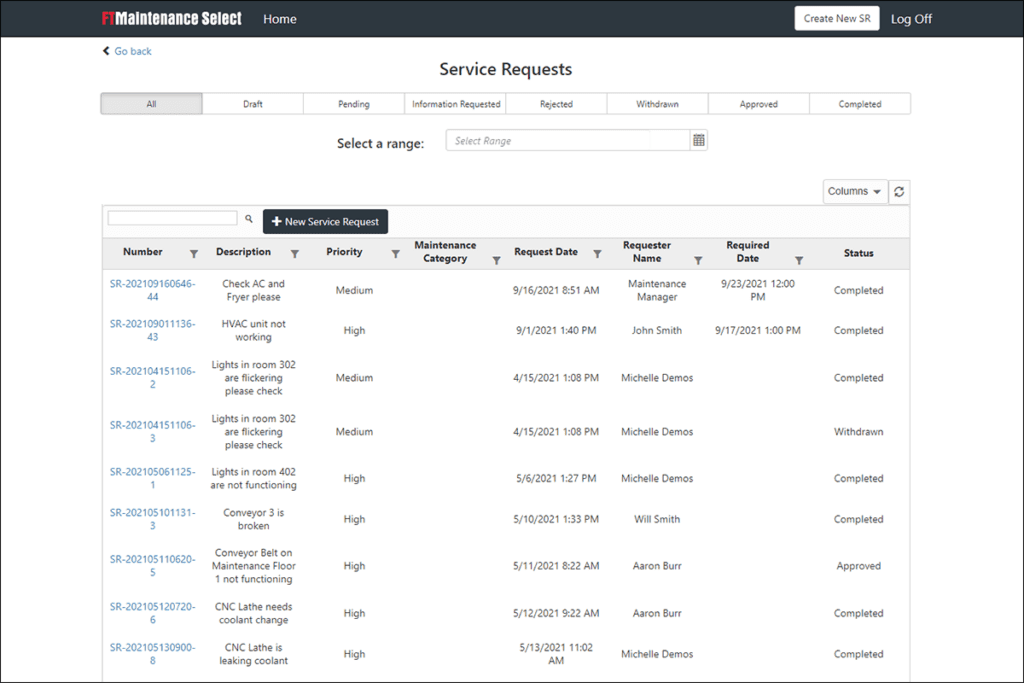1024x683 pixels.
Task: Click the 'CNC Lathe is leaking coolant' cell
Action: (x=253, y=654)
